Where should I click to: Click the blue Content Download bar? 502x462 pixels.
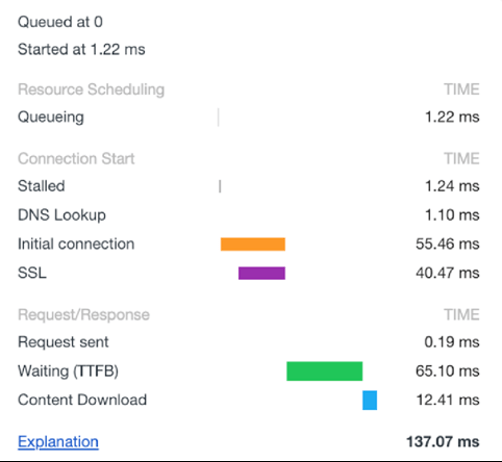tap(370, 400)
